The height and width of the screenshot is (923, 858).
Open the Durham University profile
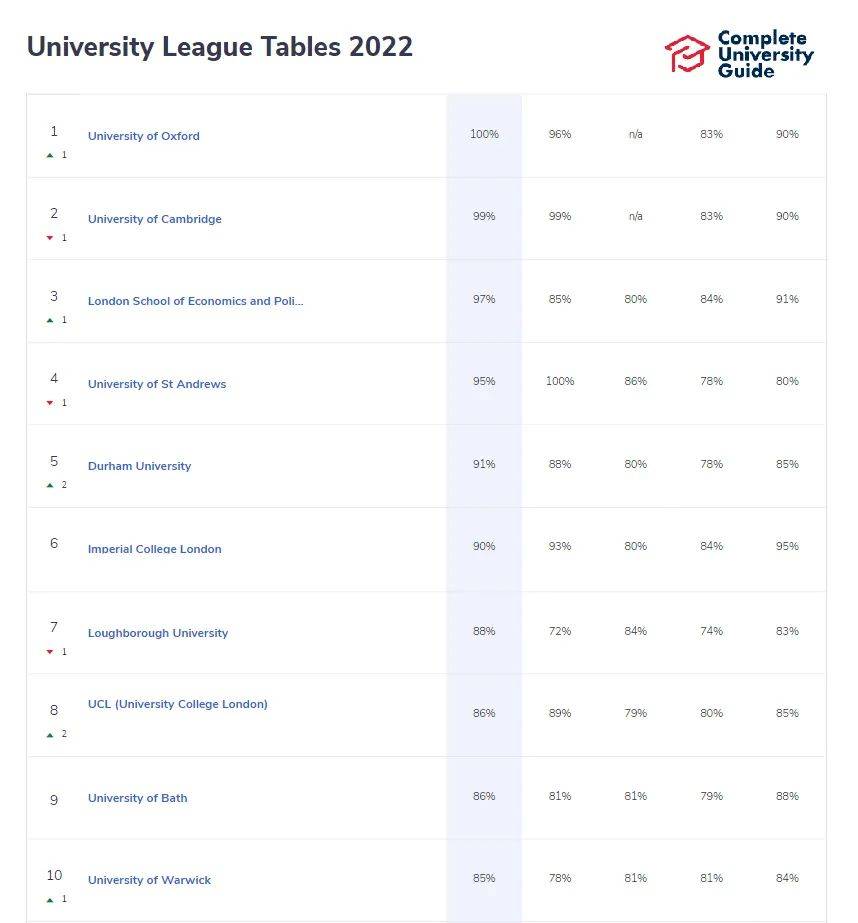pyautogui.click(x=139, y=466)
